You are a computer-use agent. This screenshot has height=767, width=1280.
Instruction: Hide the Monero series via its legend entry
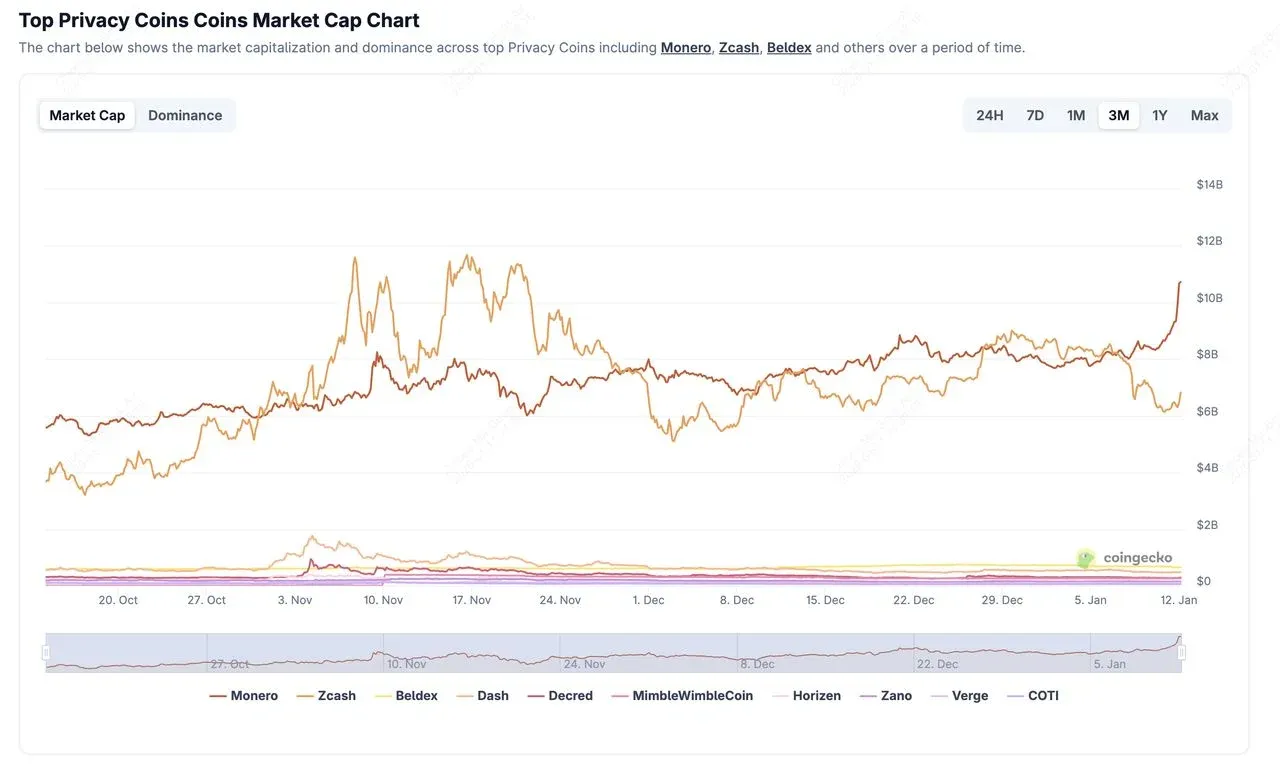point(254,695)
